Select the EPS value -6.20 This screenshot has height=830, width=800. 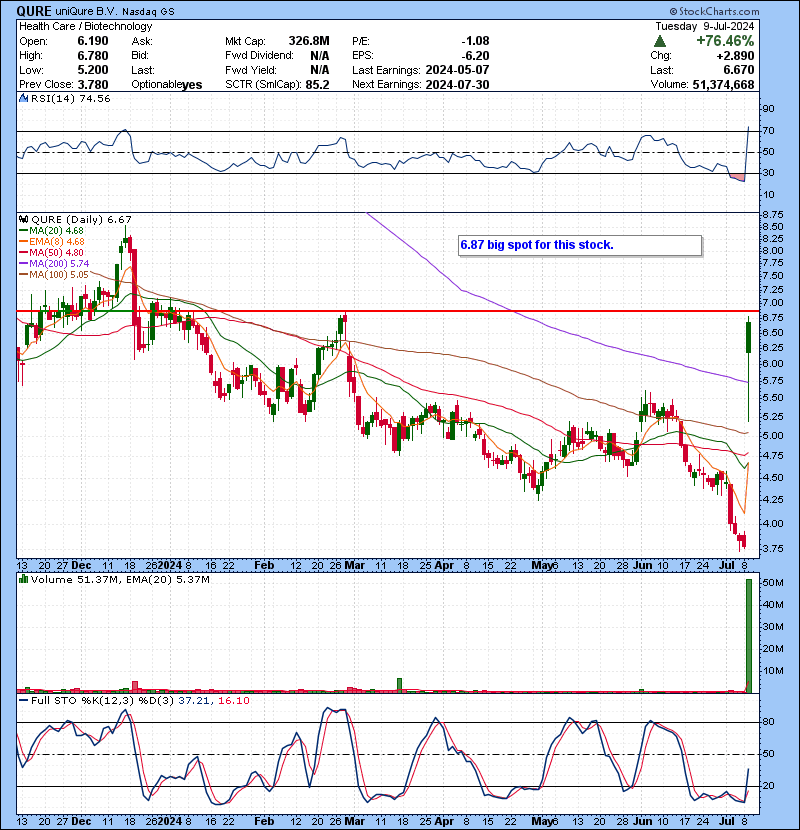point(475,56)
